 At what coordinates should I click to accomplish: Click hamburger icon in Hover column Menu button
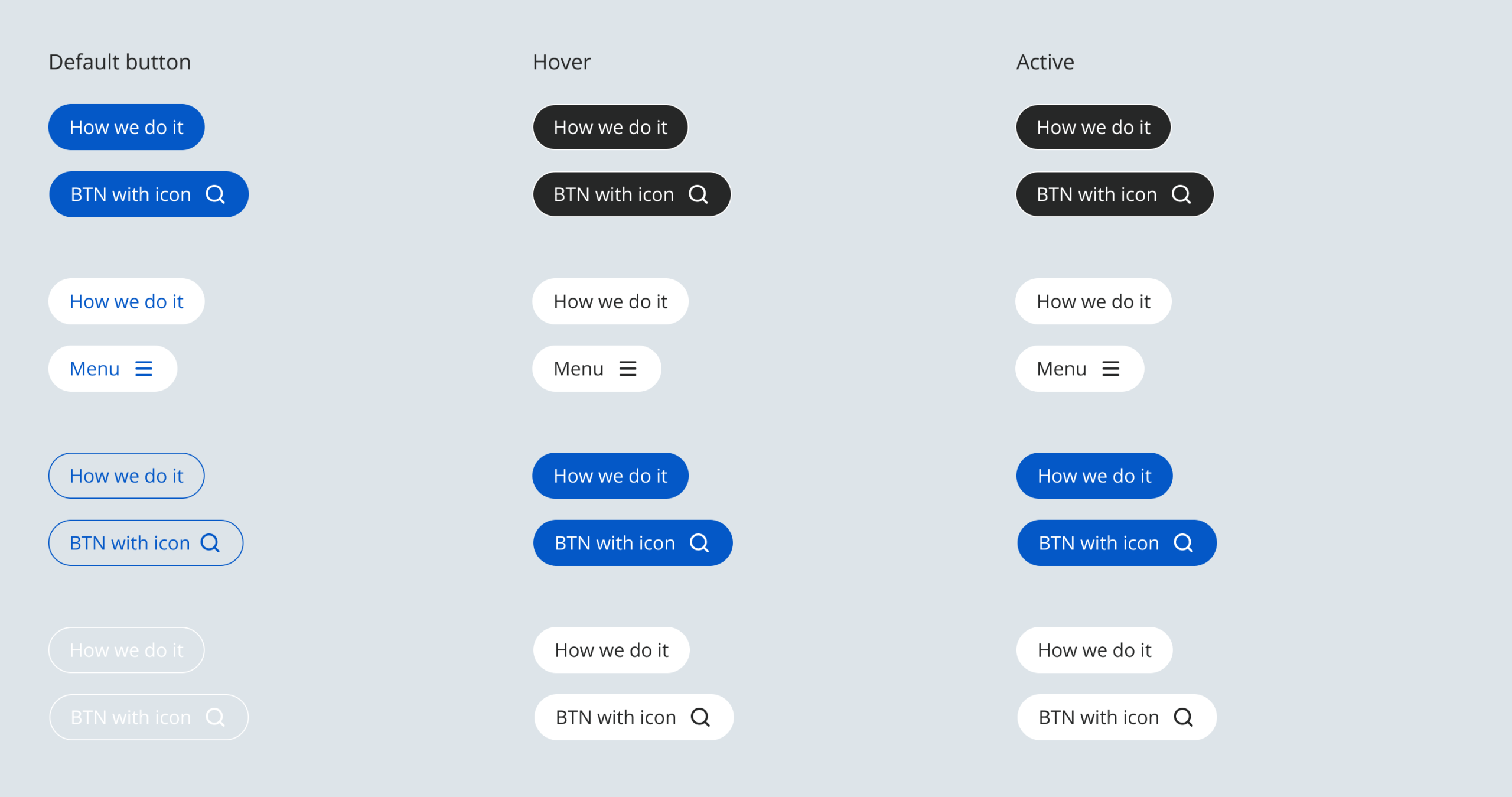point(627,369)
